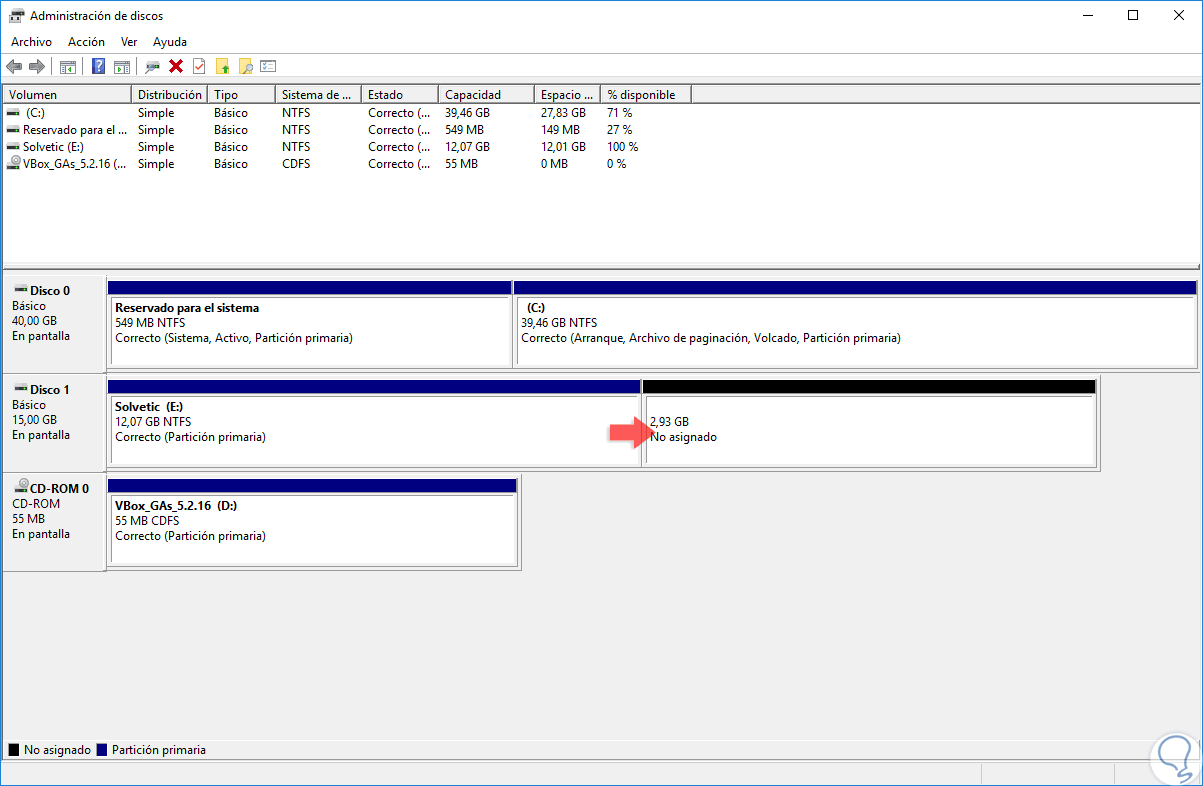Open the Archivo menu
This screenshot has height=786, width=1203.
click(x=31, y=42)
